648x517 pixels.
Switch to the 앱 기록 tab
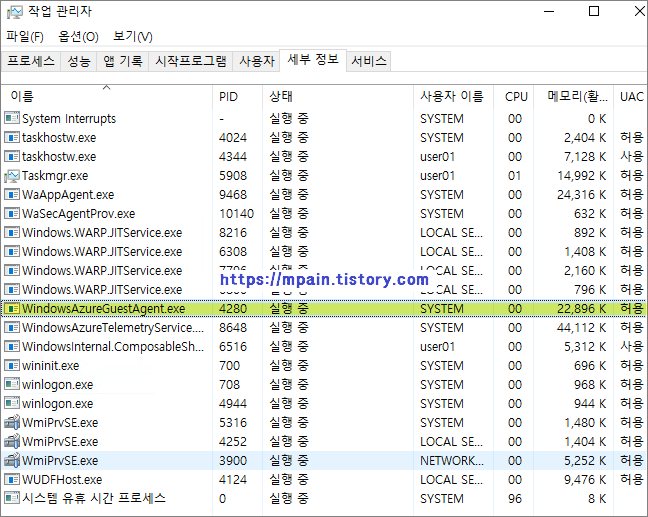[123, 62]
